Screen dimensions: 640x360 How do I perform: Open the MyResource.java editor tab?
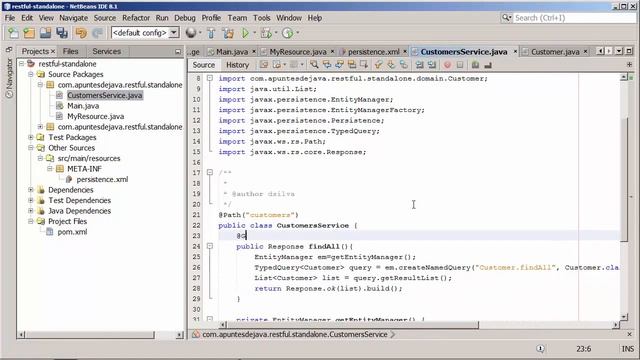point(298,52)
